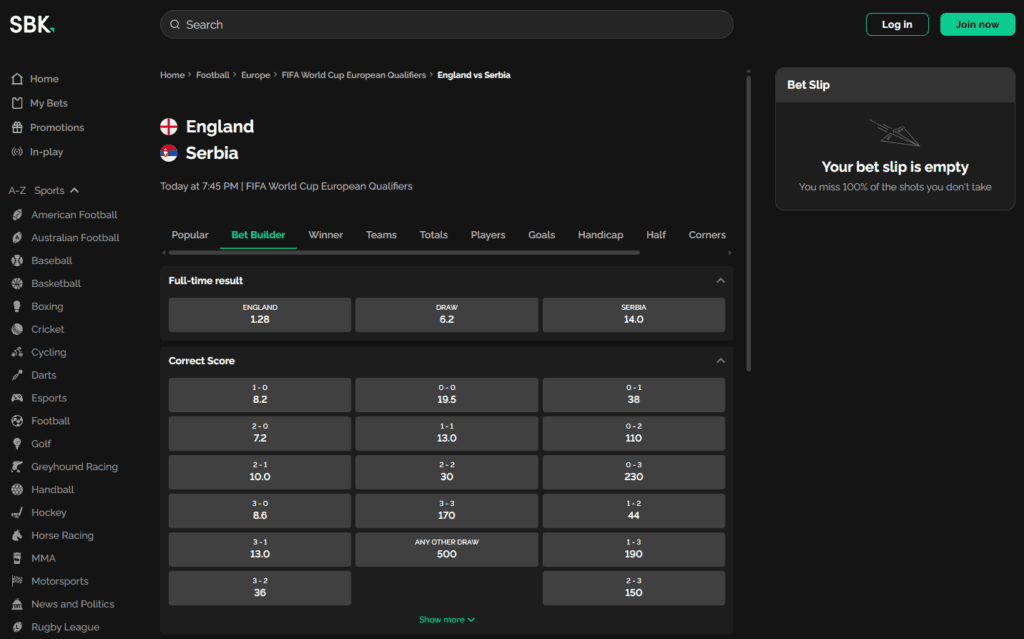Open Horse Racing from the sidebar icon
Image resolution: width=1024 pixels, height=639 pixels.
(x=18, y=535)
